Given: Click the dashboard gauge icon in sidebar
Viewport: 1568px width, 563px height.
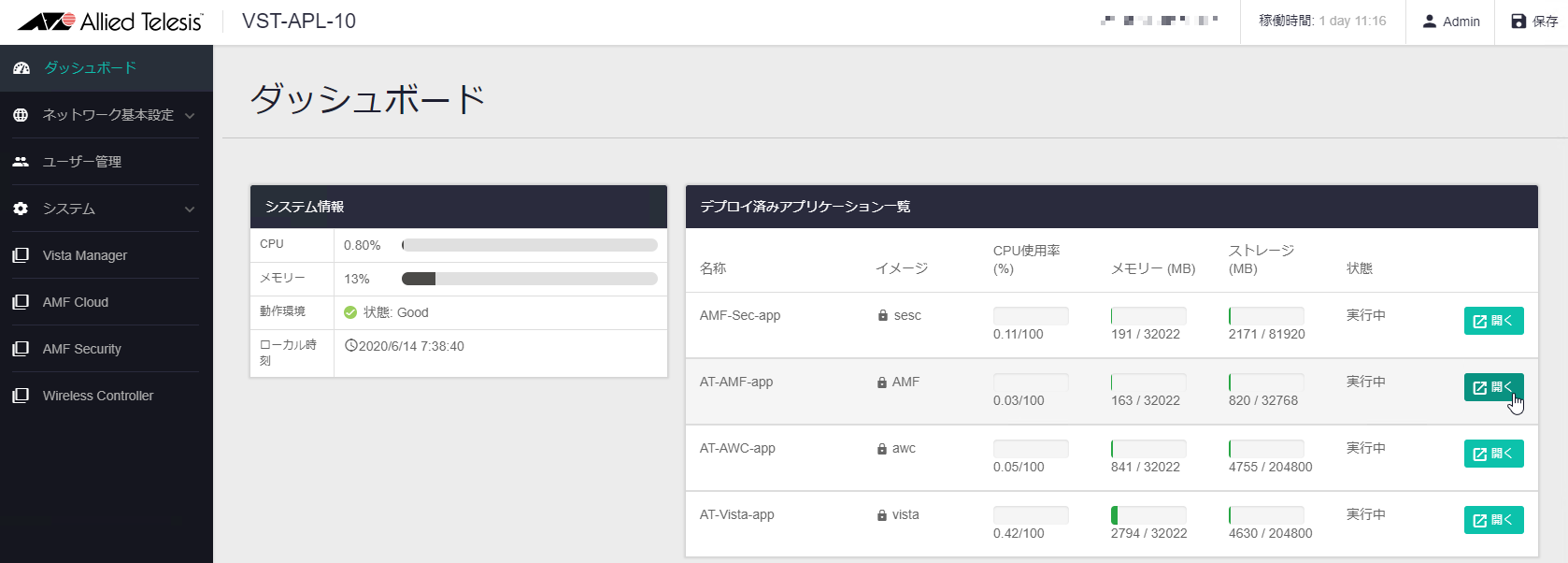Looking at the screenshot, I should 21,68.
